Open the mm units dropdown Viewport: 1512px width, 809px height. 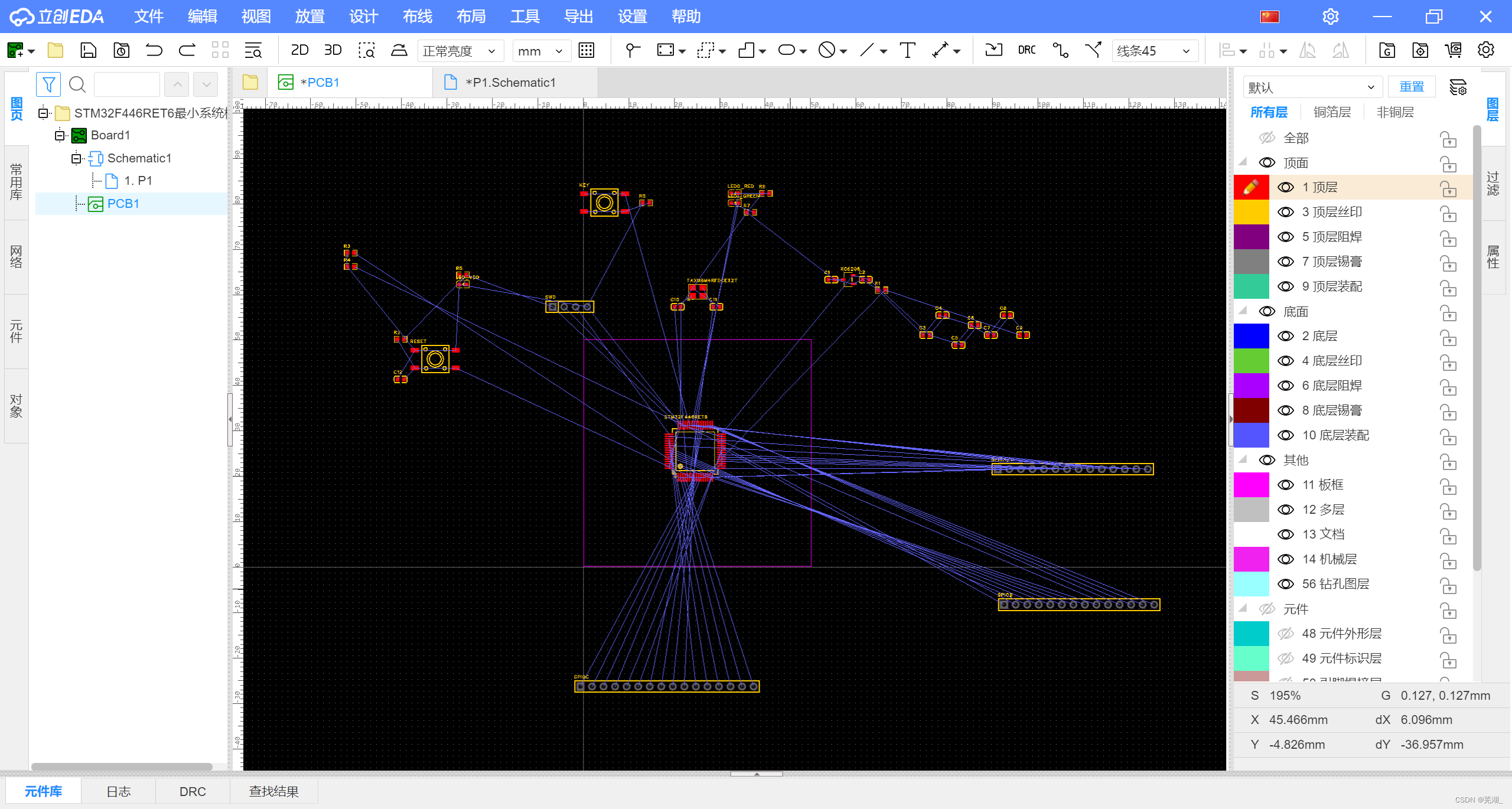click(541, 51)
